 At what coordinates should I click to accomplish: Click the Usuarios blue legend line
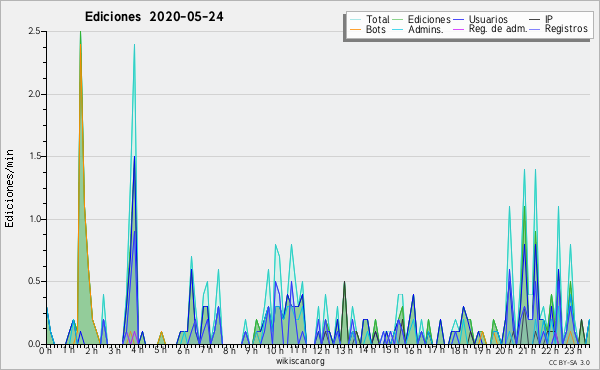click(x=458, y=20)
